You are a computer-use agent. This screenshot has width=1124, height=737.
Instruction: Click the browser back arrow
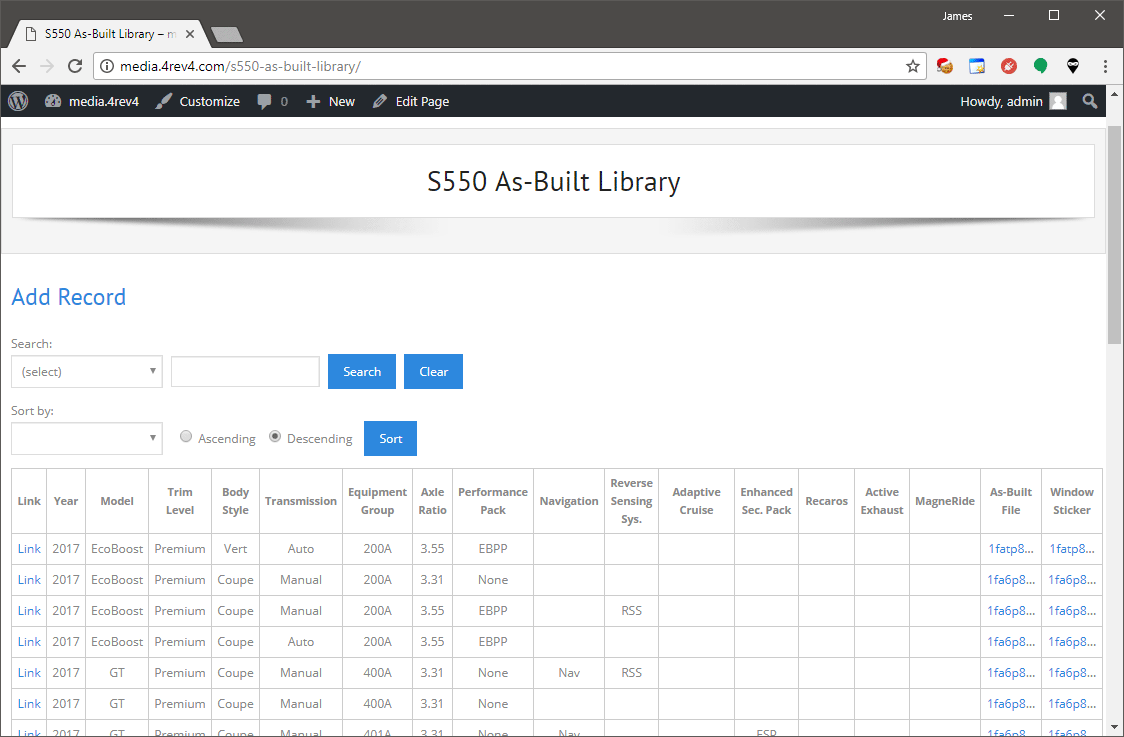(x=19, y=66)
